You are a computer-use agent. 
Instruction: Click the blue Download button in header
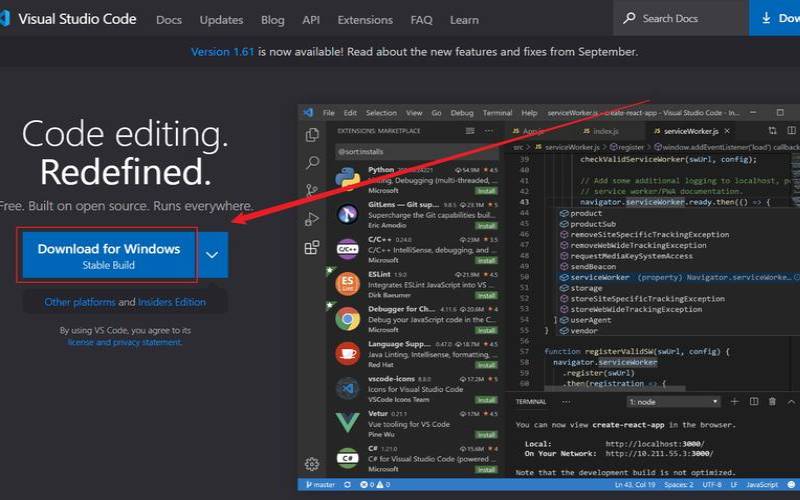tap(774, 18)
